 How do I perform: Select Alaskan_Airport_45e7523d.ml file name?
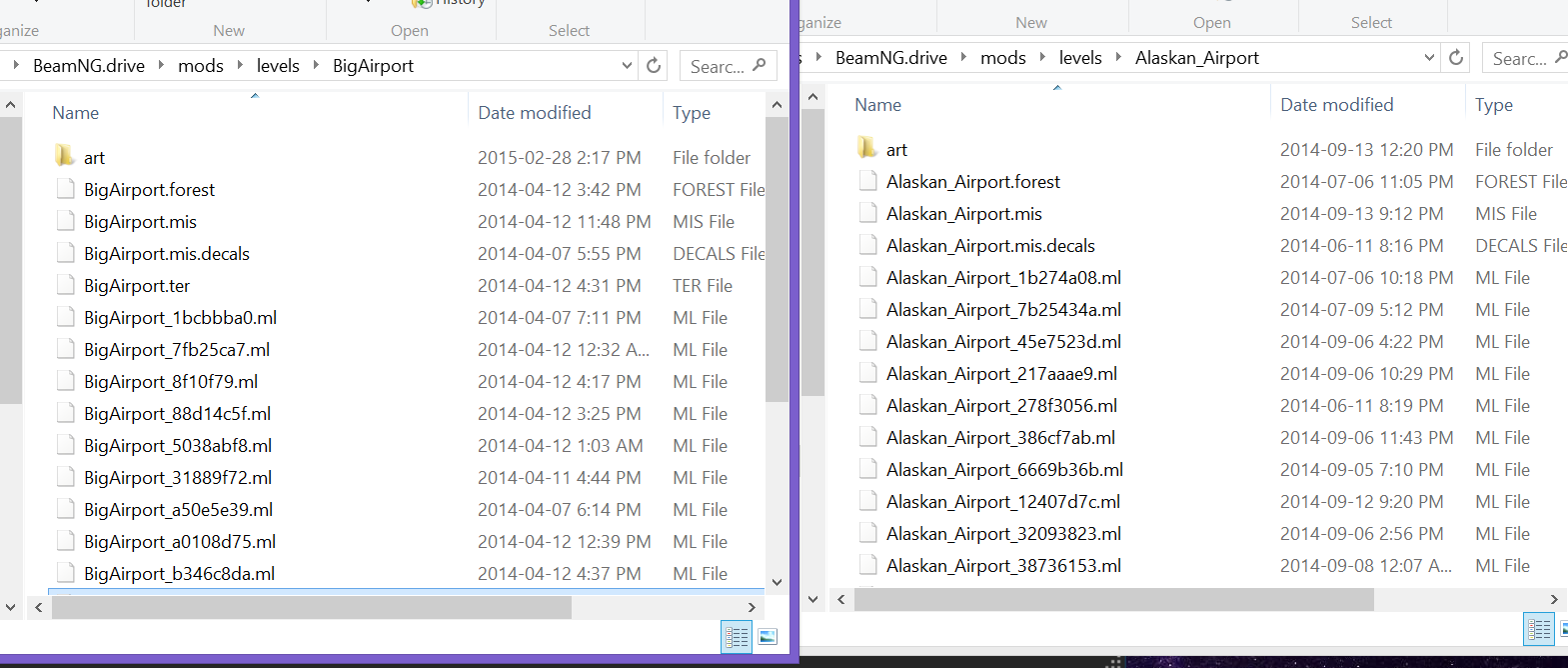coord(1004,342)
